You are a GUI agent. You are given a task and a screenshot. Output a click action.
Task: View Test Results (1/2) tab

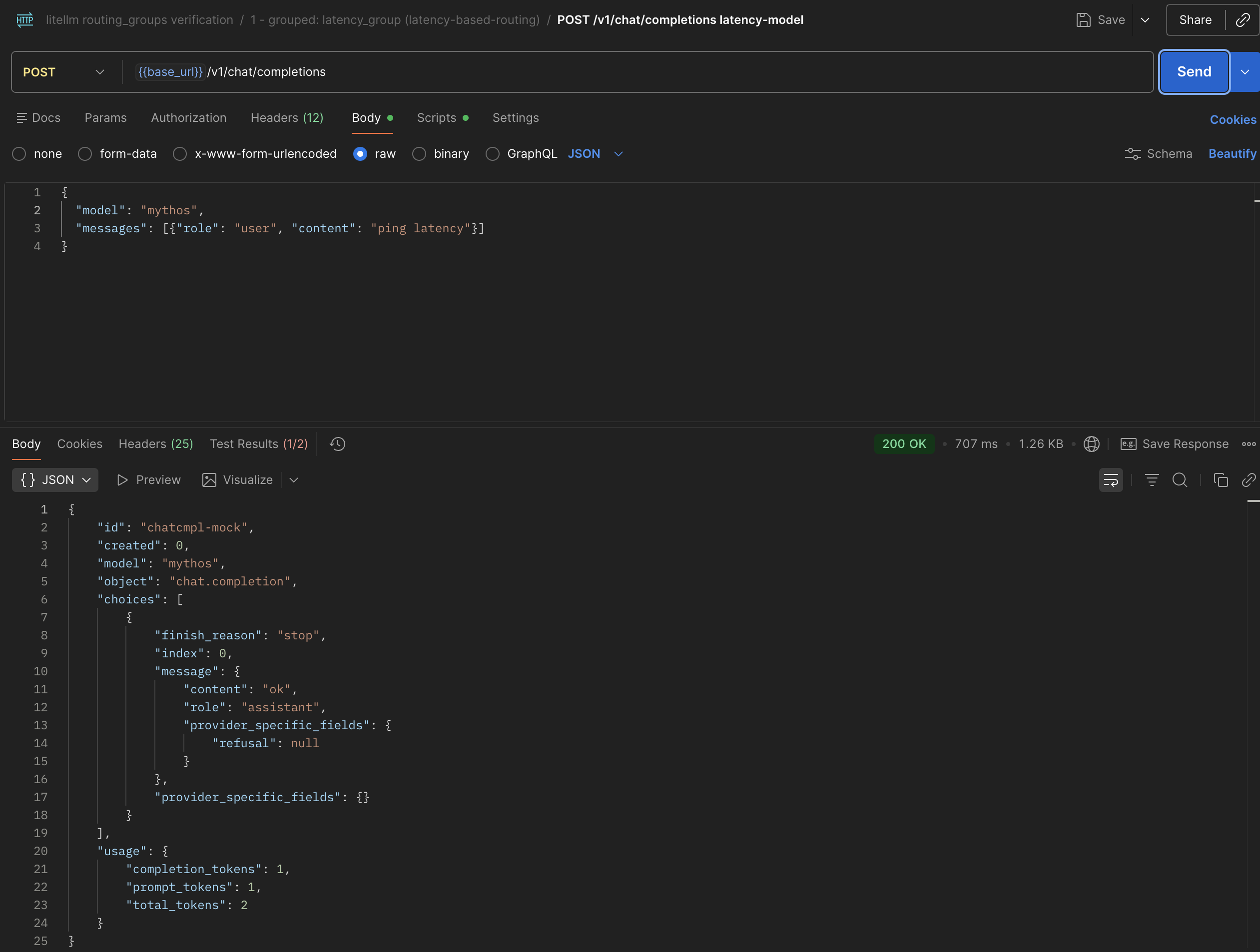(x=259, y=444)
